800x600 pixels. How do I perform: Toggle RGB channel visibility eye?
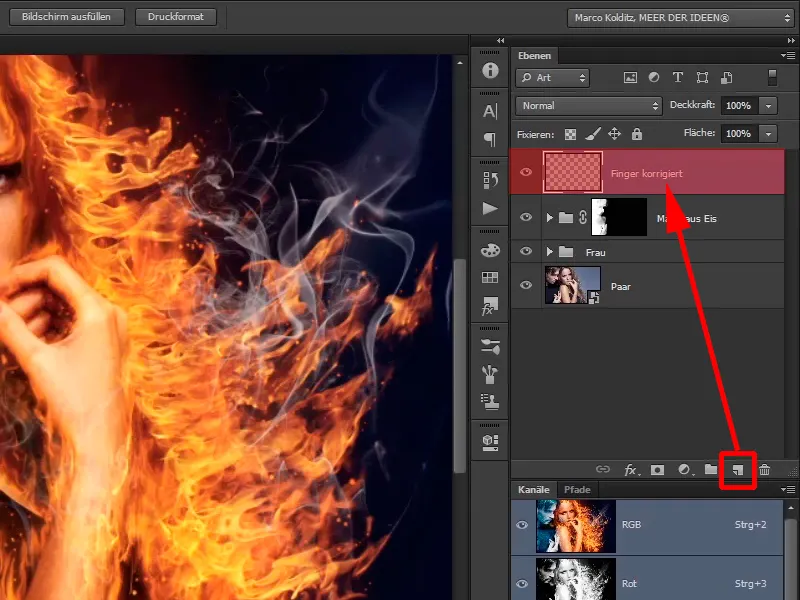522,525
